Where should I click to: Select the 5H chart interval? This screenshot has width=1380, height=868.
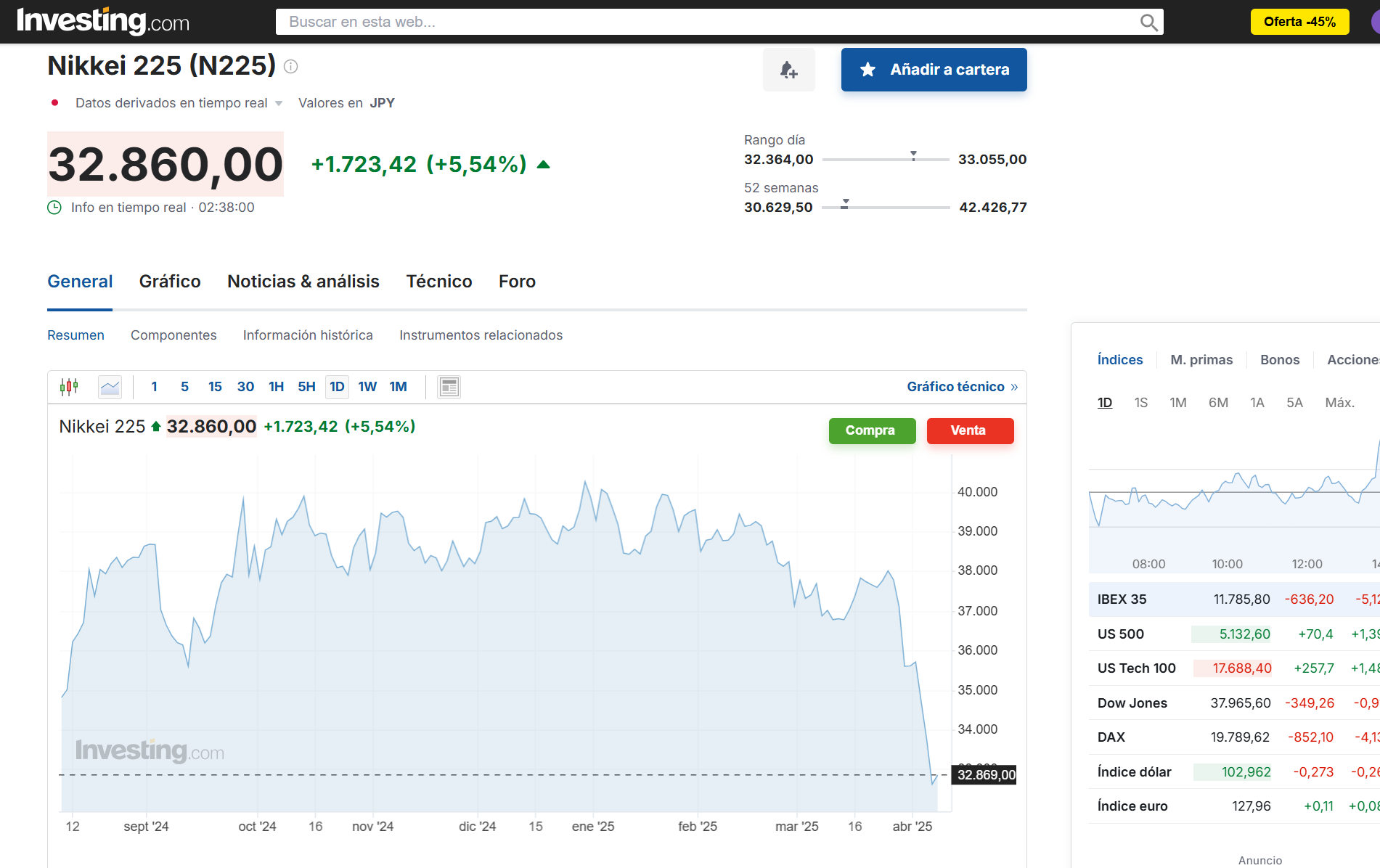point(306,387)
